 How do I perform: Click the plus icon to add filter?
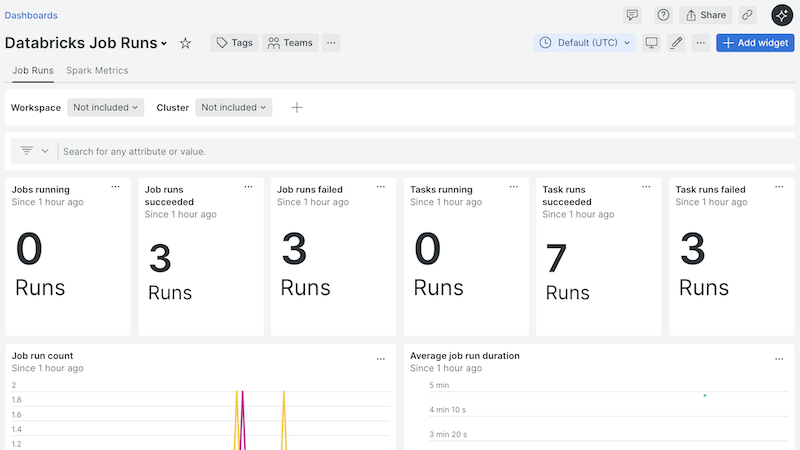[x=296, y=107]
